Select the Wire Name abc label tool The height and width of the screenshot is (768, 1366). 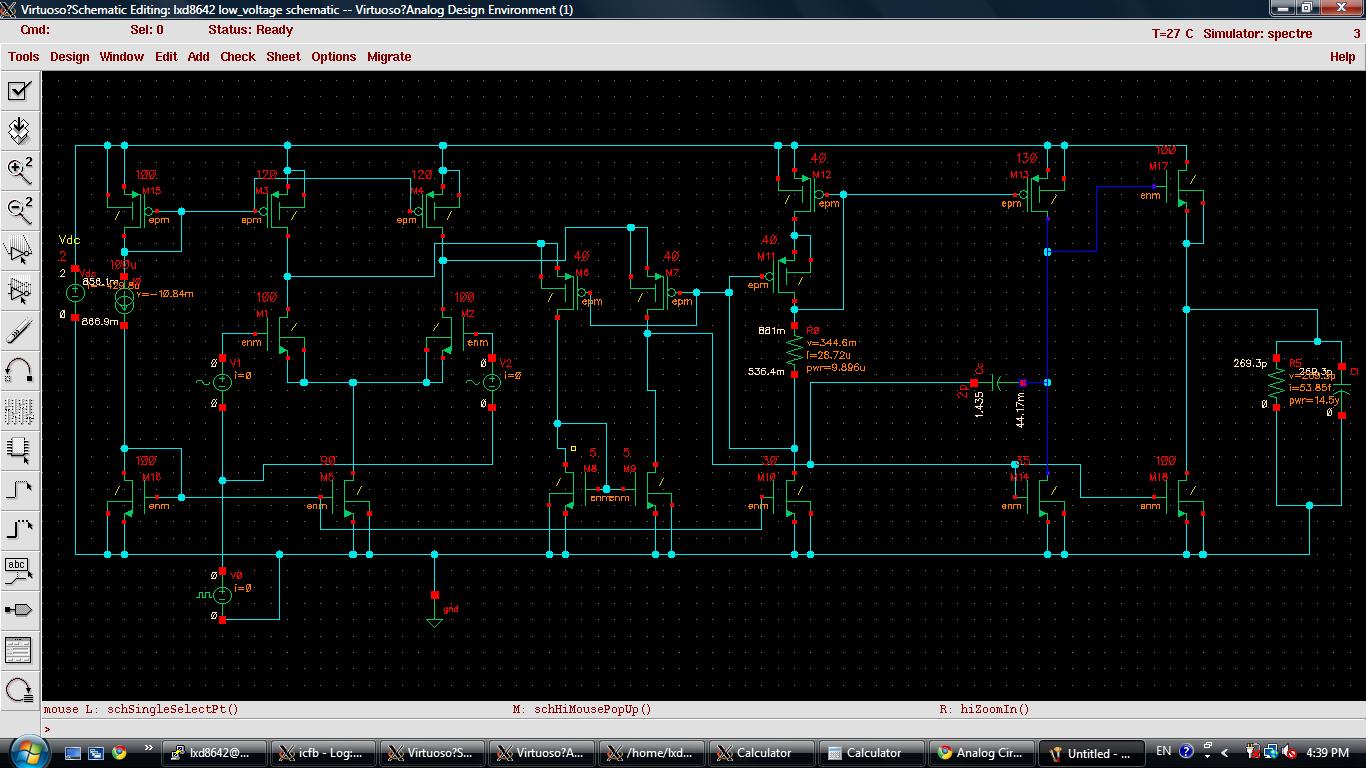pyautogui.click(x=19, y=570)
